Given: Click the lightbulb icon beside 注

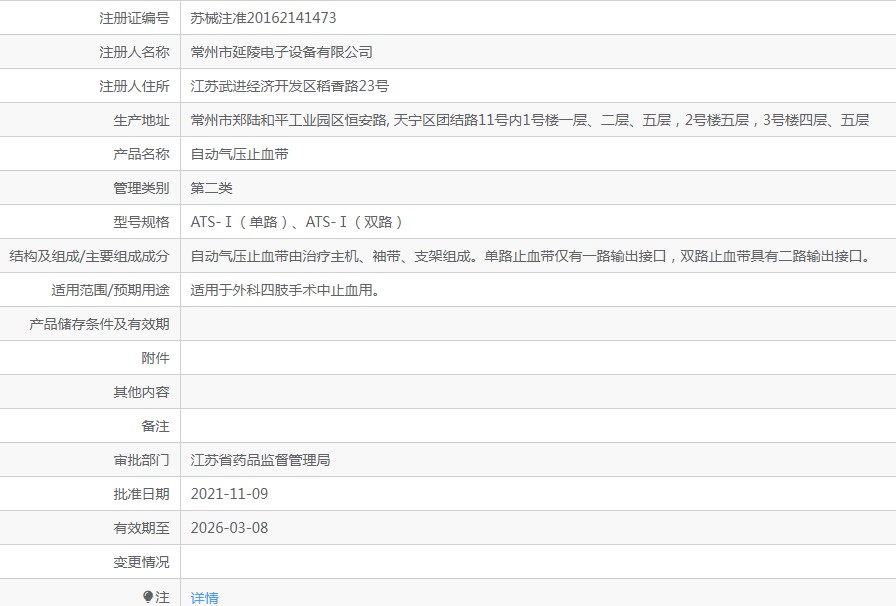Looking at the screenshot, I should click(x=147, y=597).
